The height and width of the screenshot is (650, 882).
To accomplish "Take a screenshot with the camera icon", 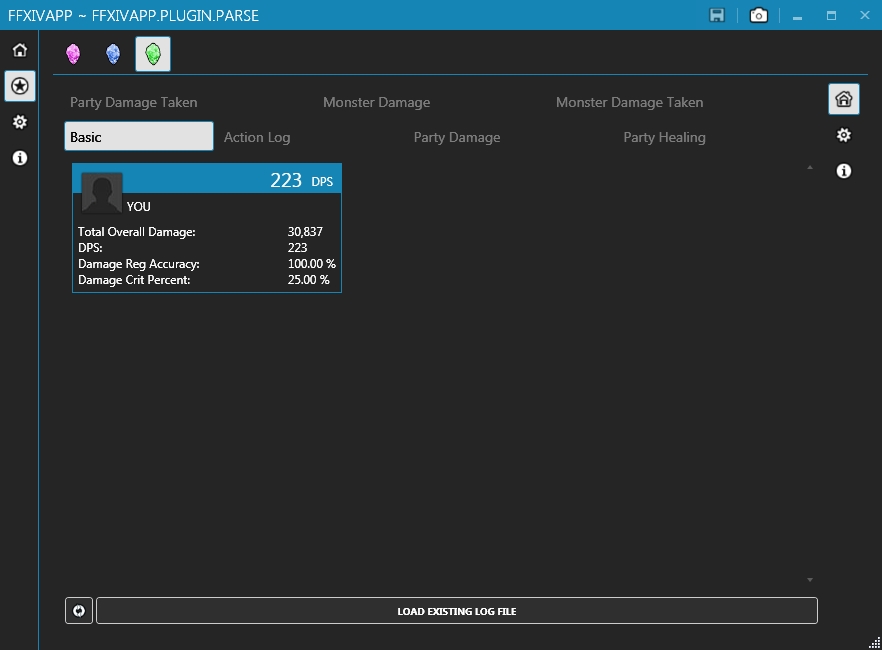I will (x=759, y=15).
